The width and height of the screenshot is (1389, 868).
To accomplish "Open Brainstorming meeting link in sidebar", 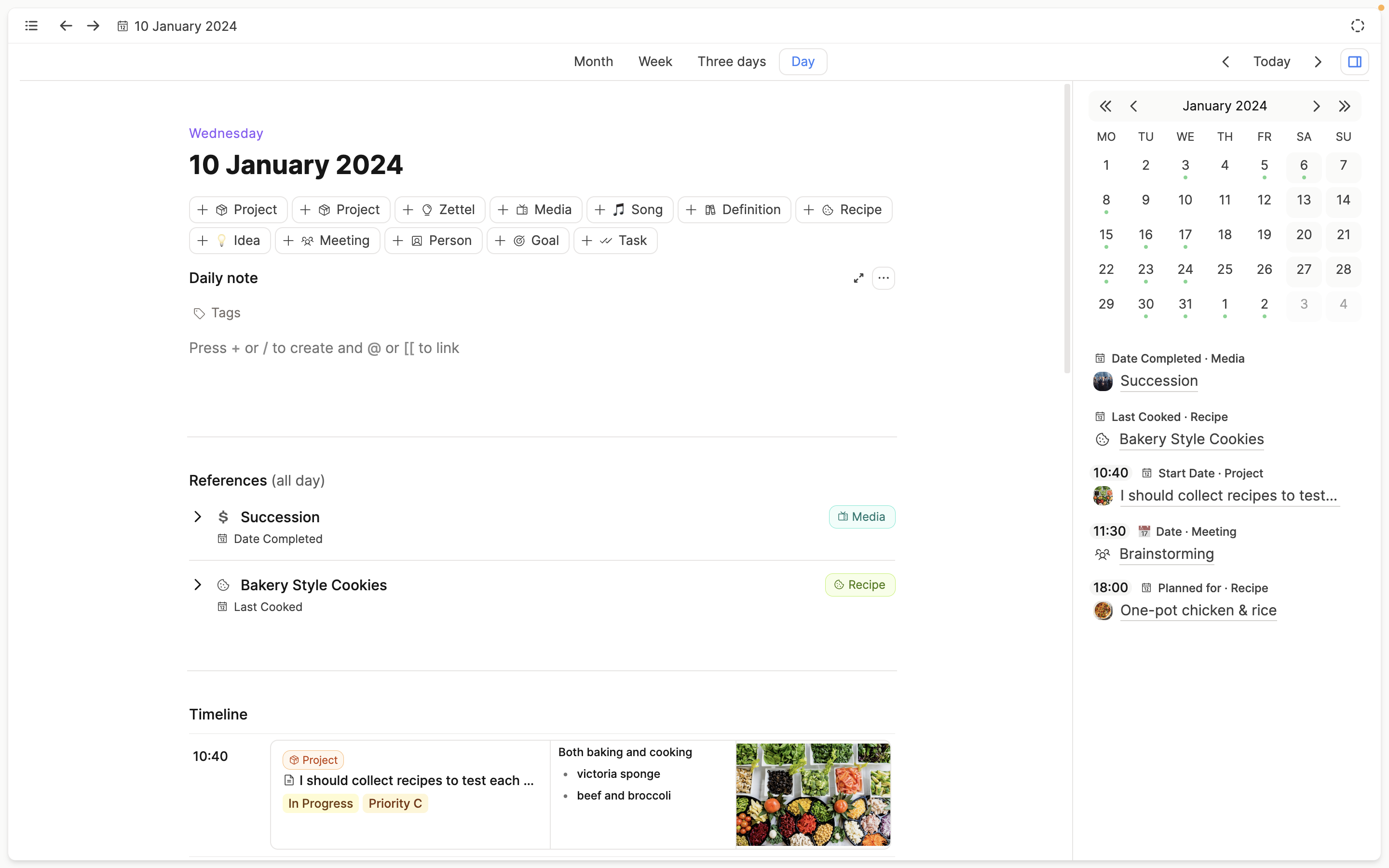I will tap(1166, 554).
